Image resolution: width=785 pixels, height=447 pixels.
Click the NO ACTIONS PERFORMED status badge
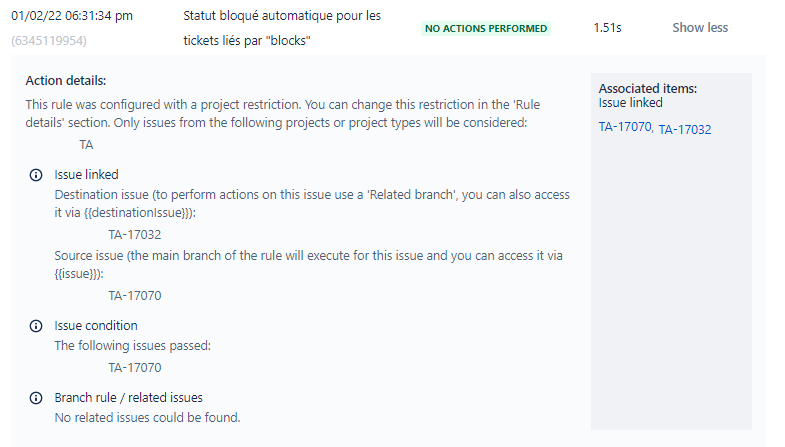[x=486, y=29]
